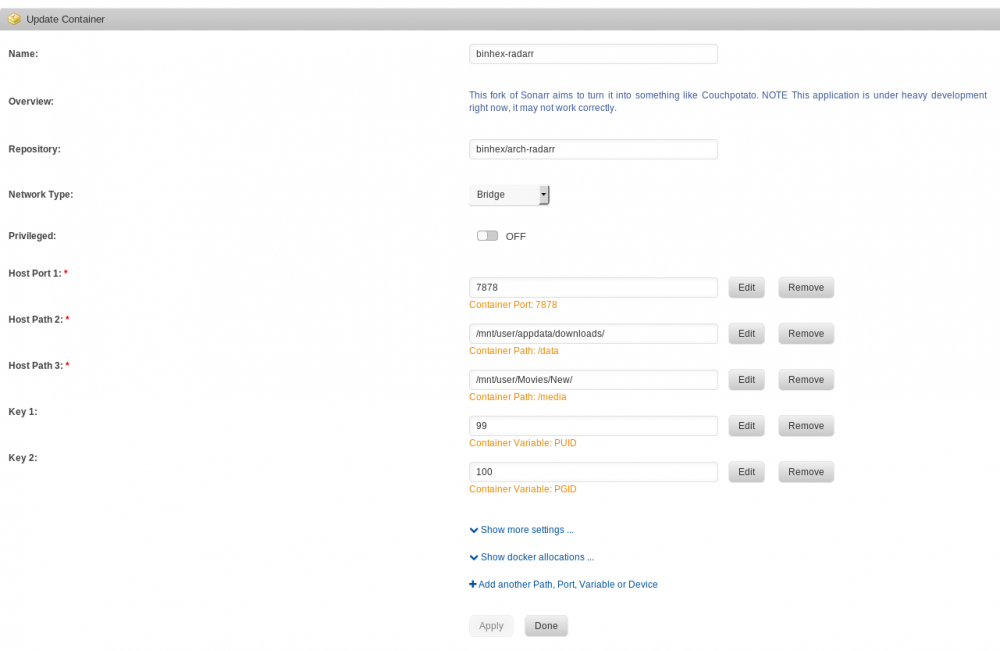
Task: Click the Apply button
Action: pos(491,626)
